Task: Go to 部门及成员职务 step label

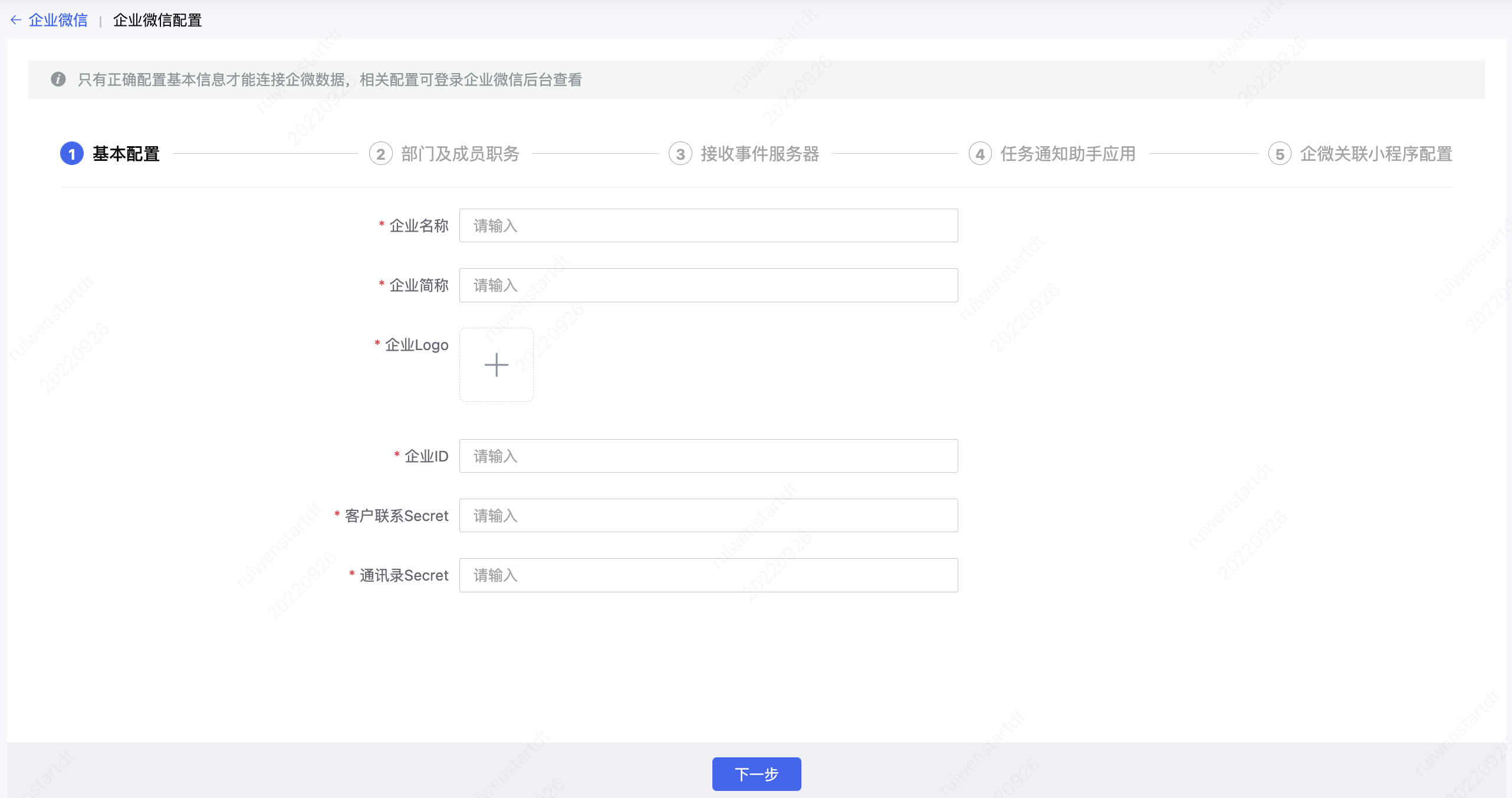Action: click(x=460, y=154)
